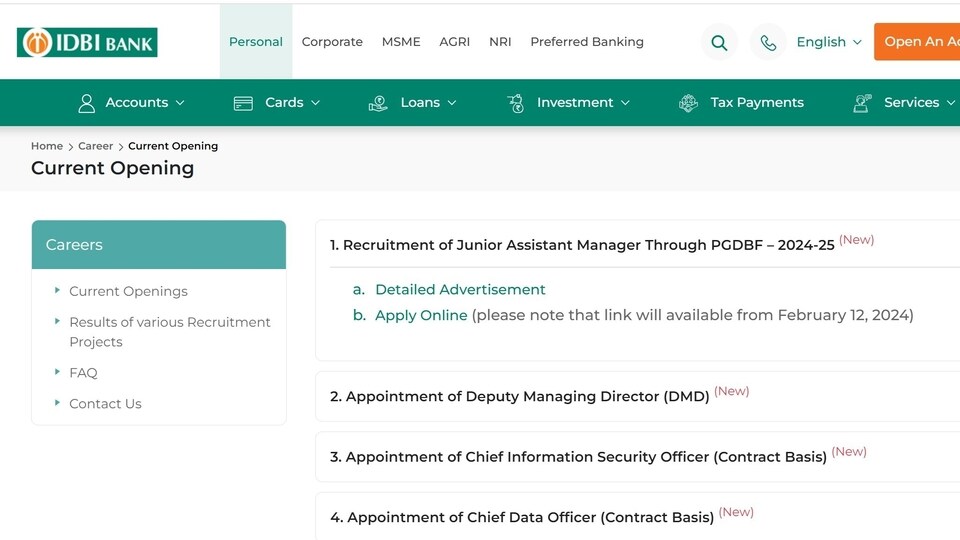Open Current Openings in Careers sidebar

pyautogui.click(x=128, y=291)
